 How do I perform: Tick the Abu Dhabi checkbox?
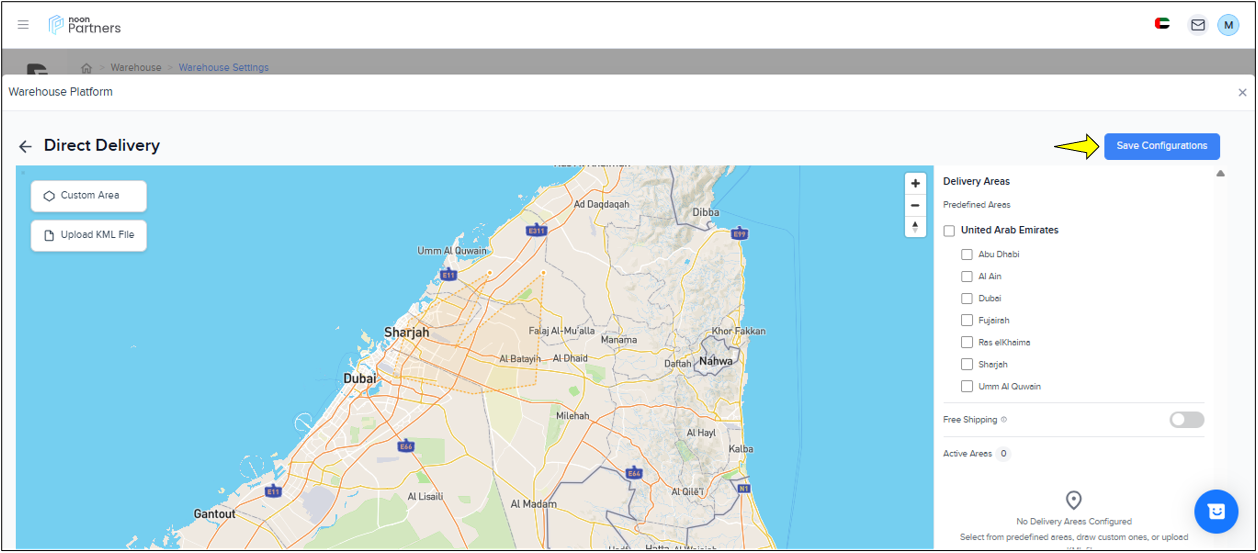(x=967, y=255)
